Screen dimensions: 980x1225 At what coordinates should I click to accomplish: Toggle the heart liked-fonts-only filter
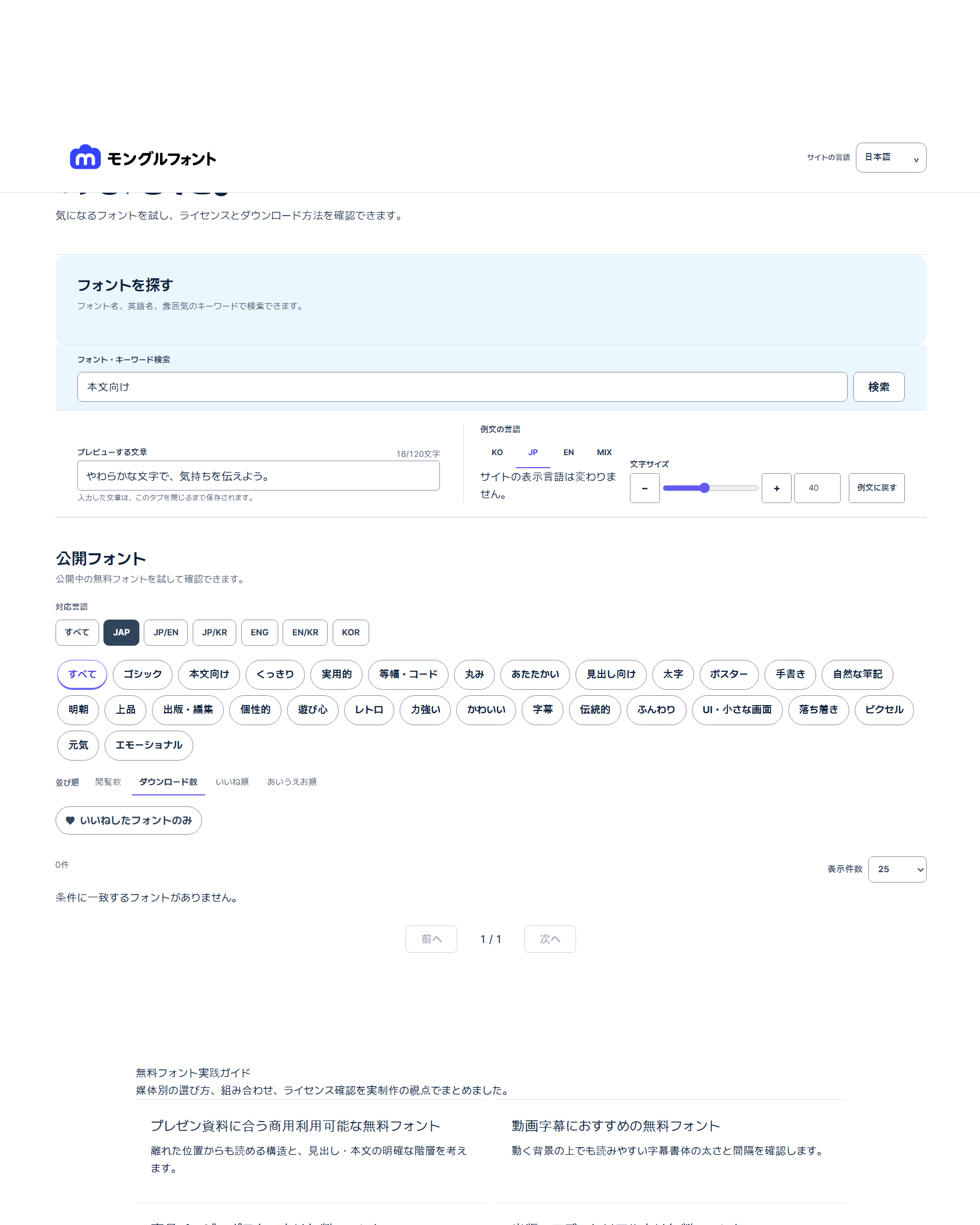tap(128, 820)
